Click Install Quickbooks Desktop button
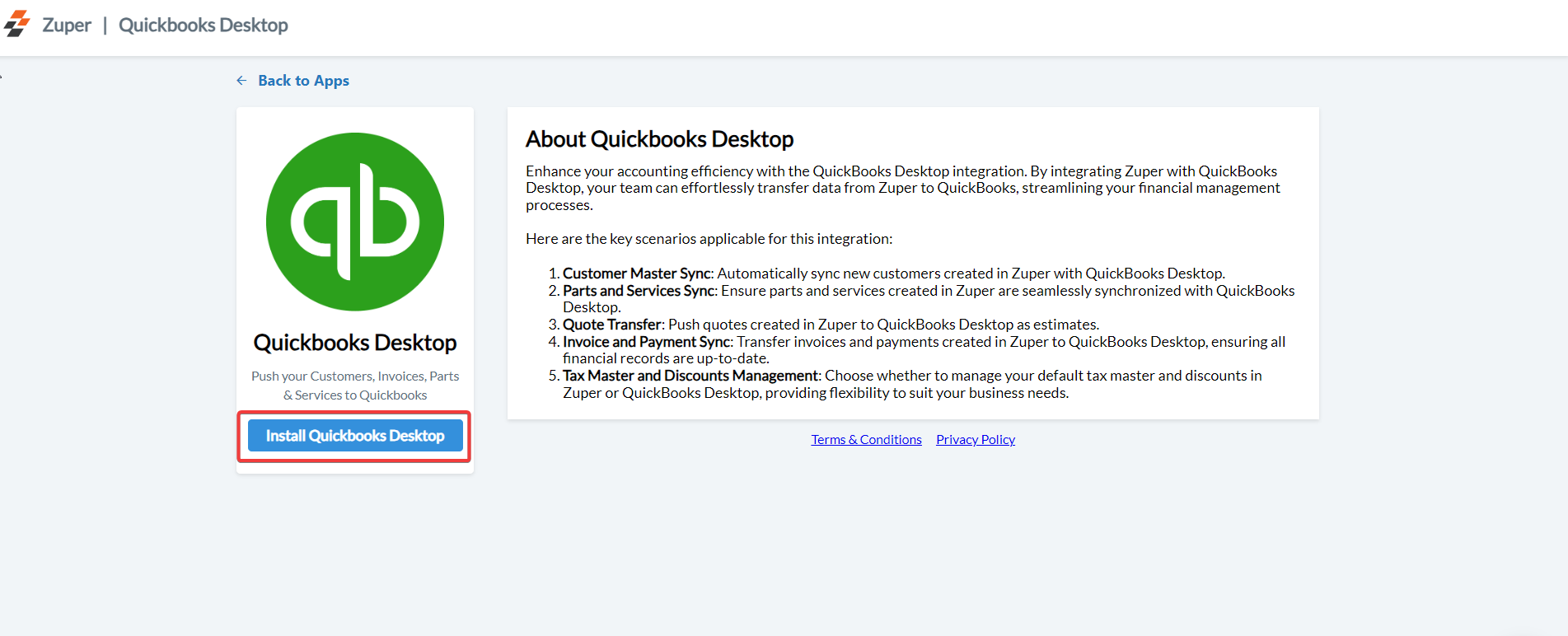 [x=355, y=436]
